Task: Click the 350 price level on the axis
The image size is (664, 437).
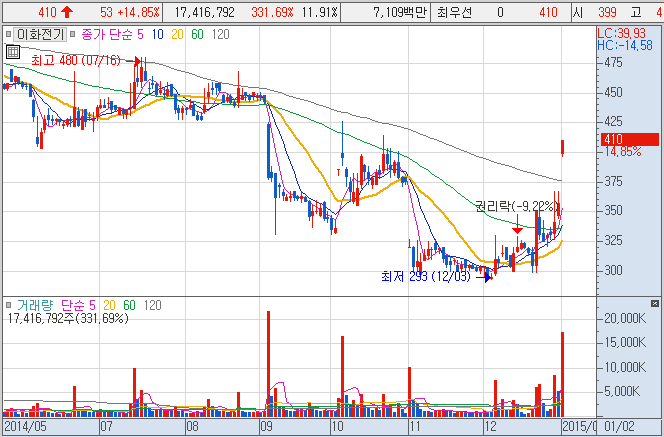Action: 614,210
